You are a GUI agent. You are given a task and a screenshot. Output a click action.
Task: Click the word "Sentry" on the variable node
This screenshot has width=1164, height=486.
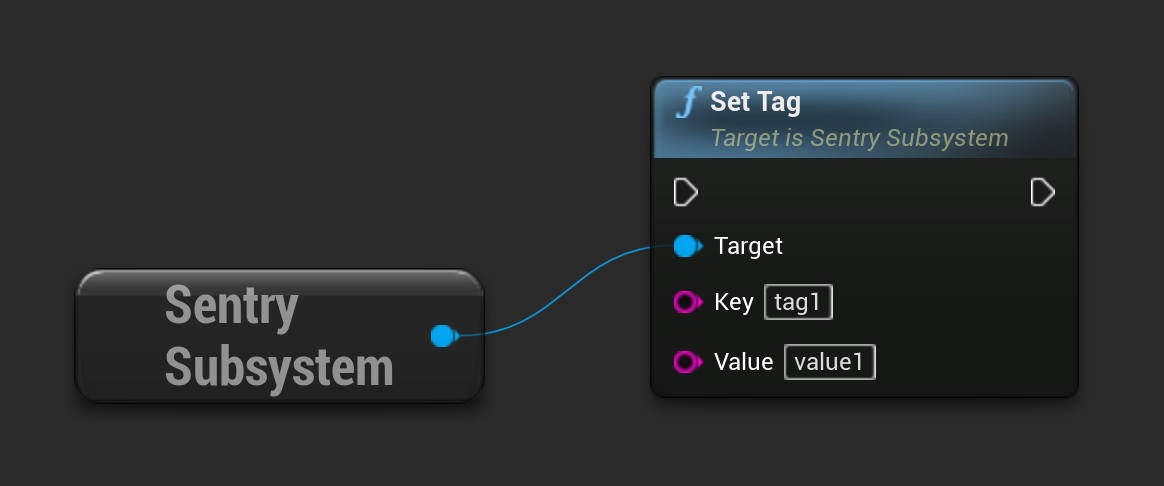coord(231,306)
